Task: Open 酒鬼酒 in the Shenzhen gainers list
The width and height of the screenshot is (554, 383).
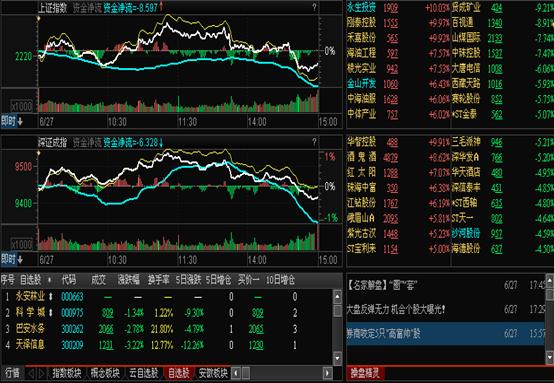Action: (361, 157)
